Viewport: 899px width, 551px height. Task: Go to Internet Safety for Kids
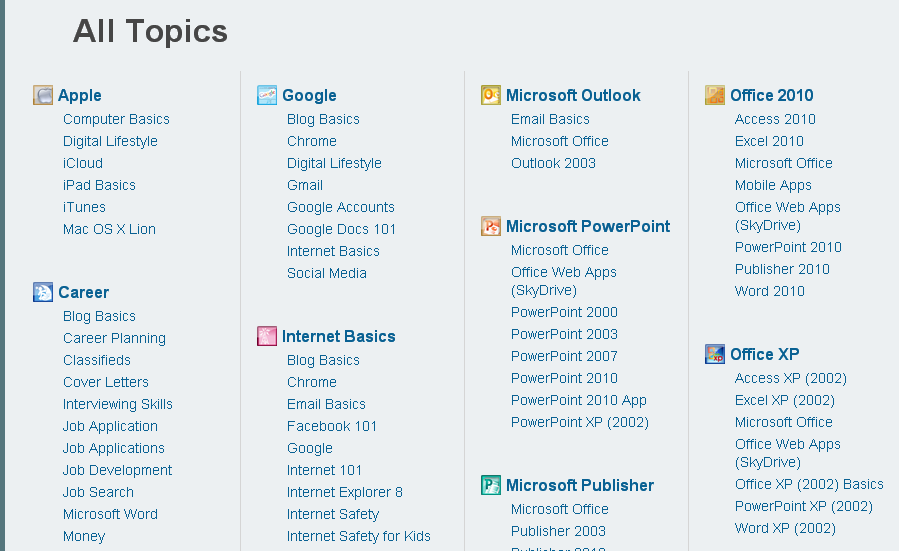tap(358, 536)
